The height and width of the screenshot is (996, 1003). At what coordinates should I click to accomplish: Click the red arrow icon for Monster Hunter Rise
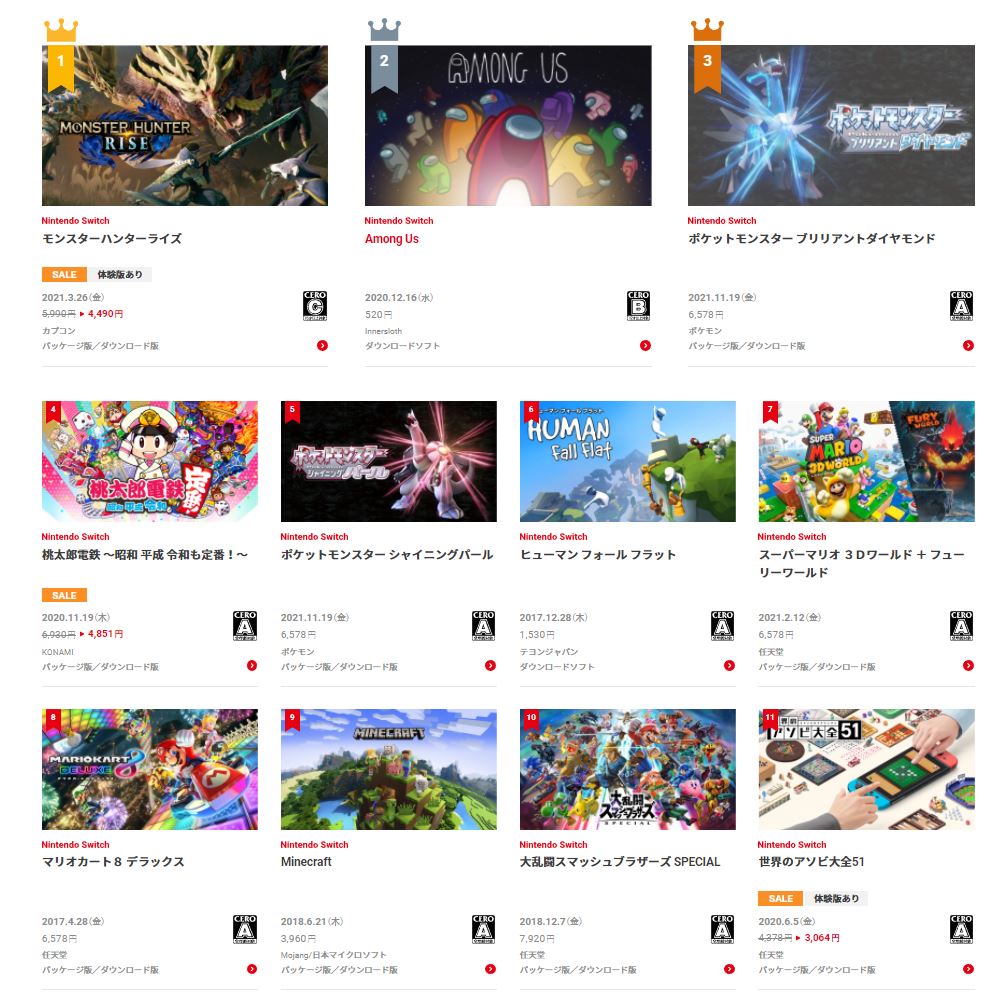322,345
